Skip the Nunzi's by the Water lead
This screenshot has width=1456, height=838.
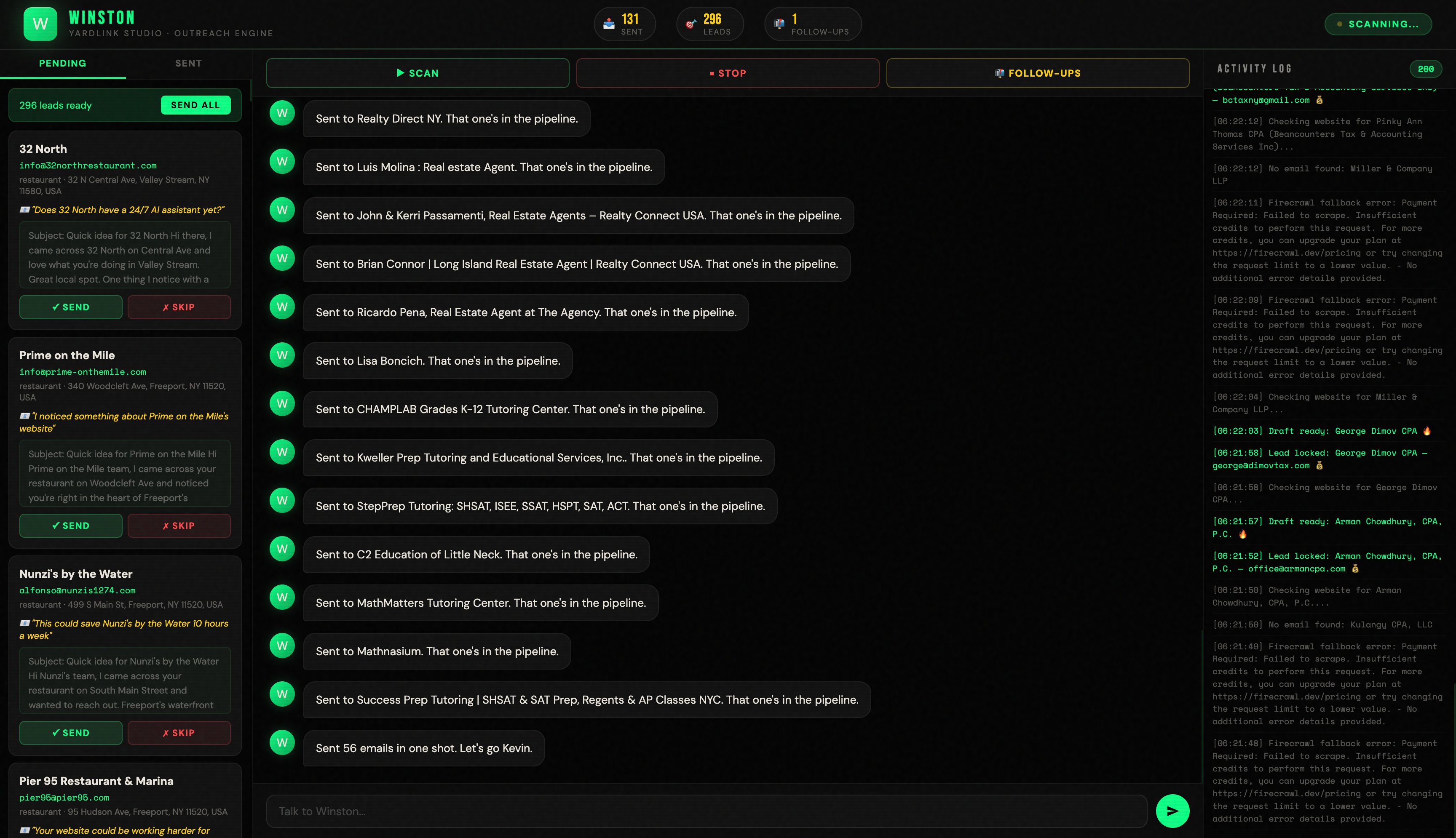point(179,733)
